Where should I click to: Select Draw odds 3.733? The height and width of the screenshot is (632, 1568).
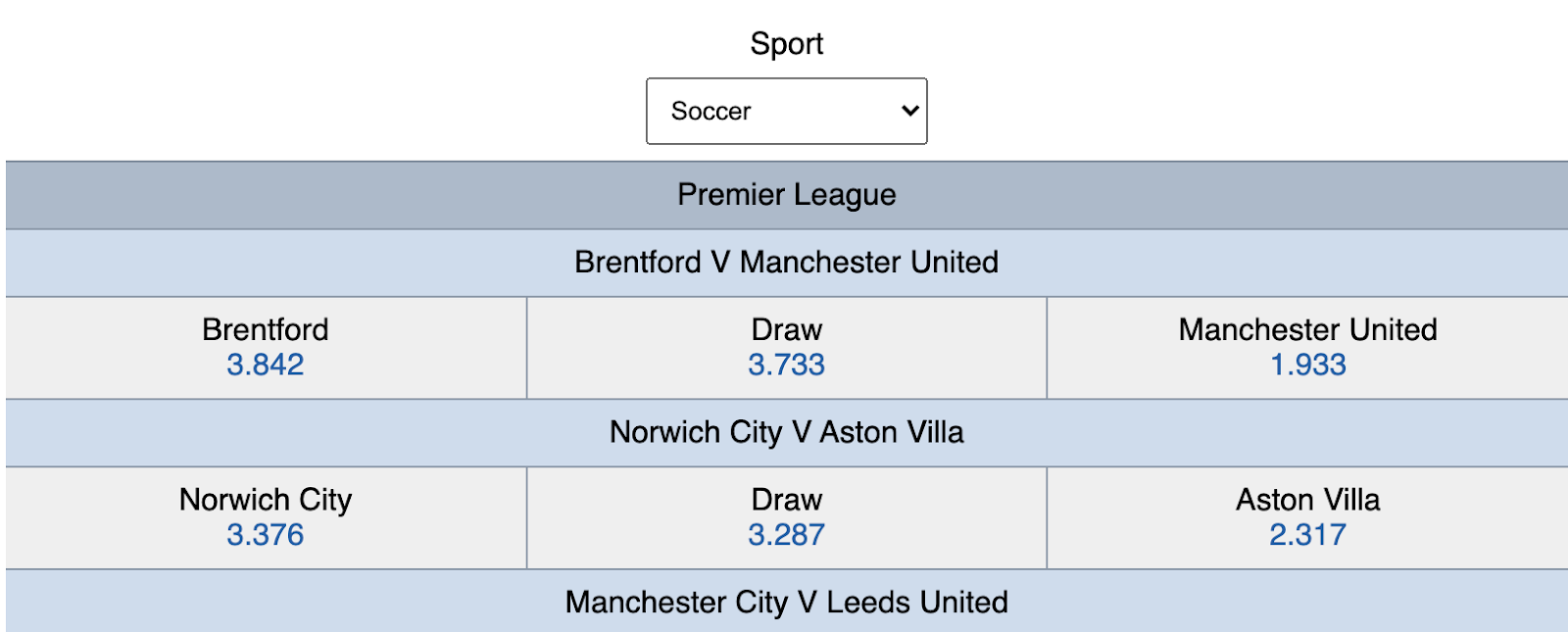[787, 365]
